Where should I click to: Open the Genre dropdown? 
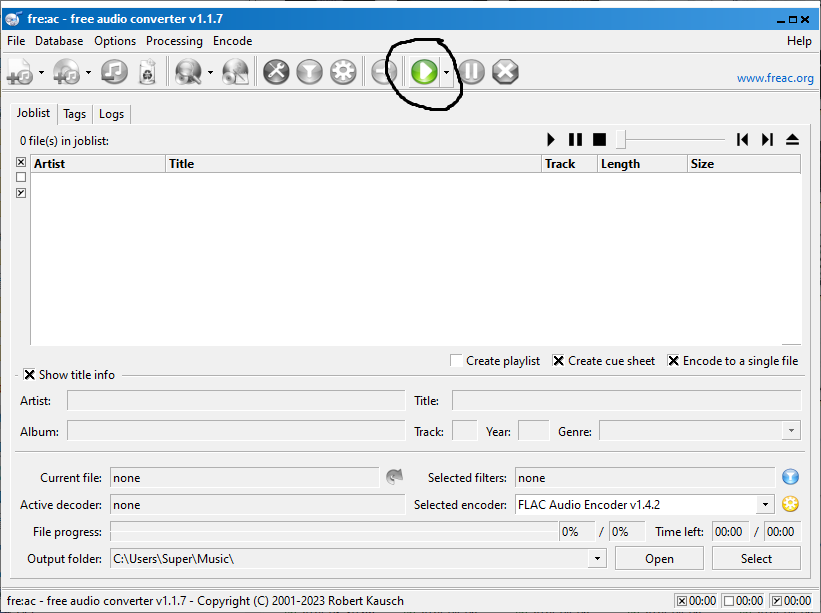791,431
